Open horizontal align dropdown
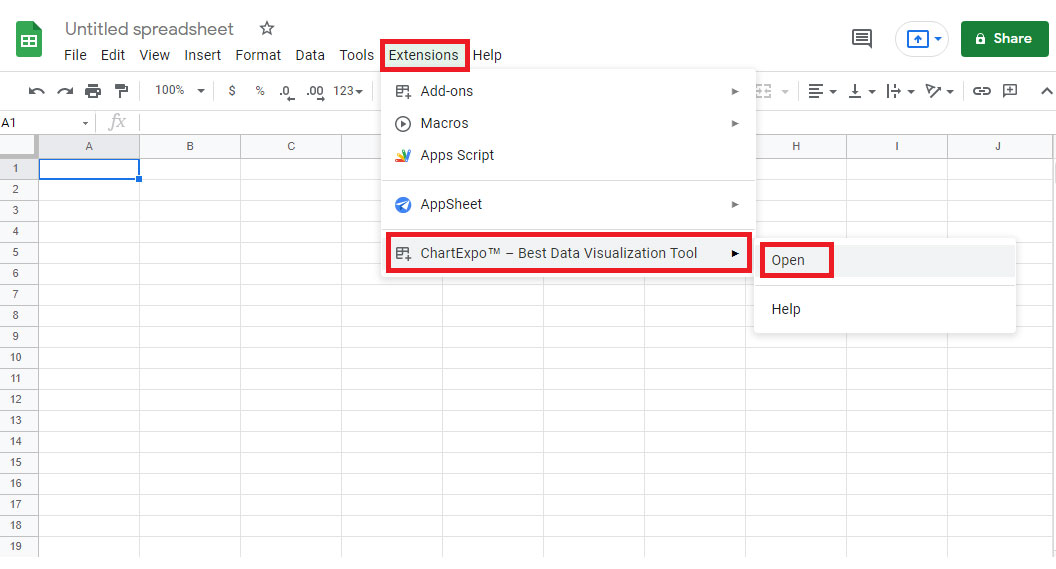Screen dimensions: 1056x569 click(x=822, y=91)
